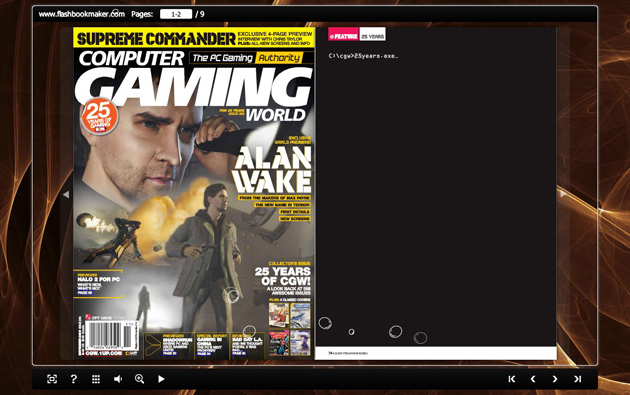Jump to first page icon

tap(511, 379)
